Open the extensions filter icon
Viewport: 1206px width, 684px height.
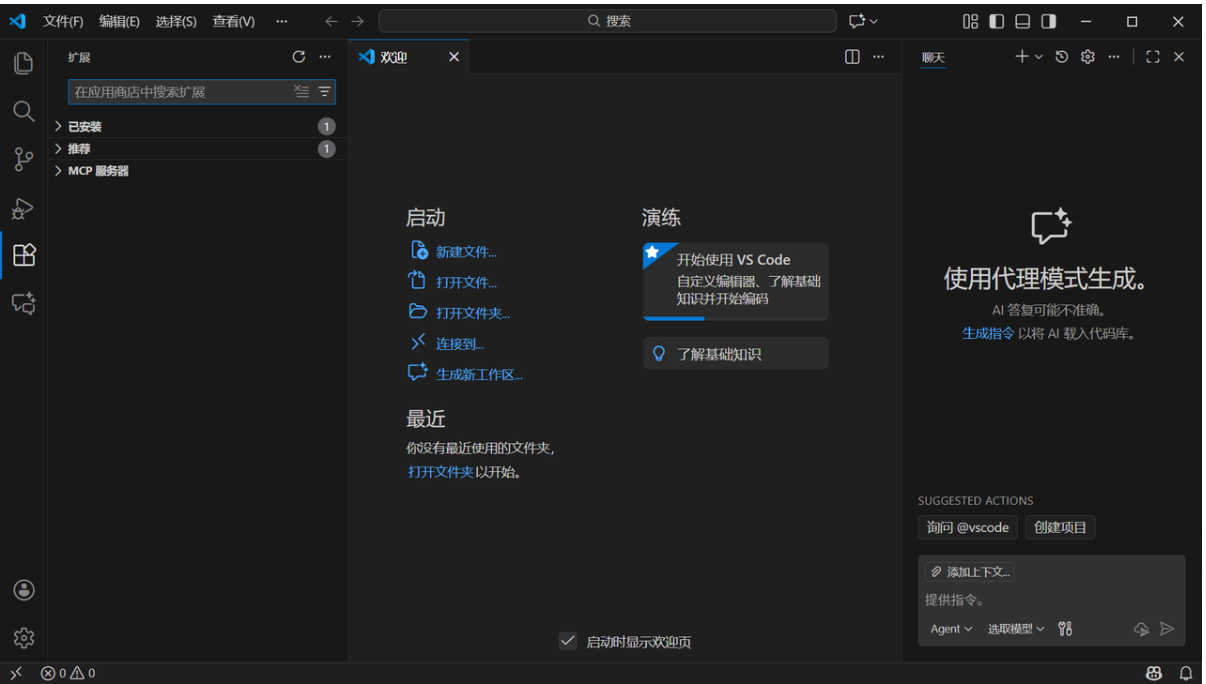[324, 91]
